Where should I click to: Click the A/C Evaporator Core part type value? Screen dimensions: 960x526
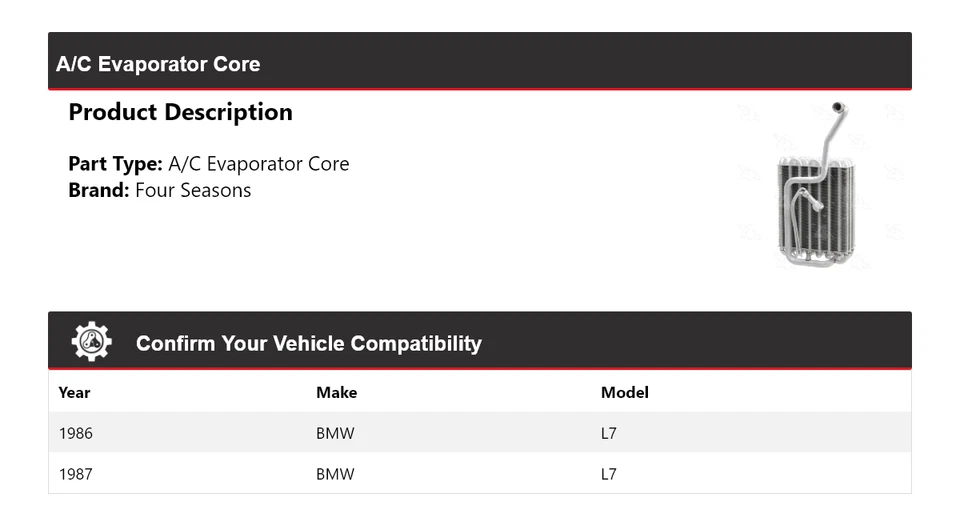click(x=259, y=164)
